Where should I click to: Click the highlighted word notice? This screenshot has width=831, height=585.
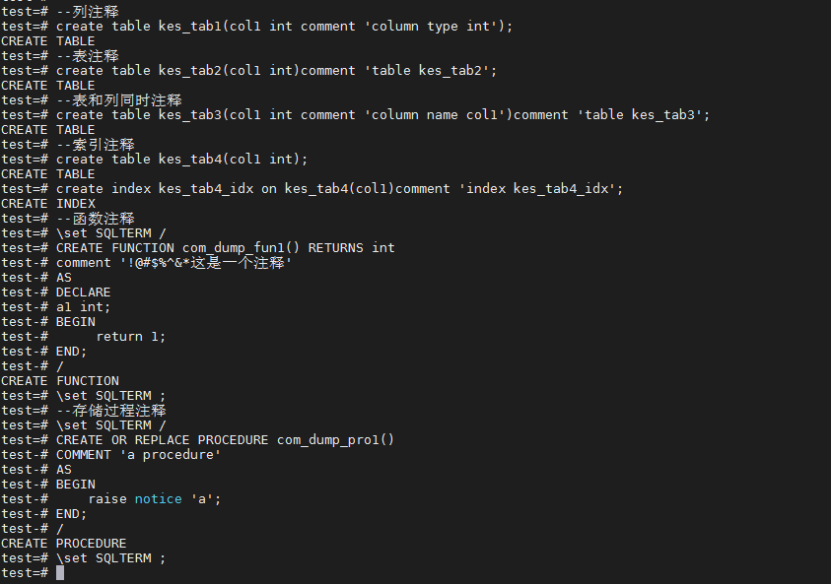pyautogui.click(x=158, y=499)
